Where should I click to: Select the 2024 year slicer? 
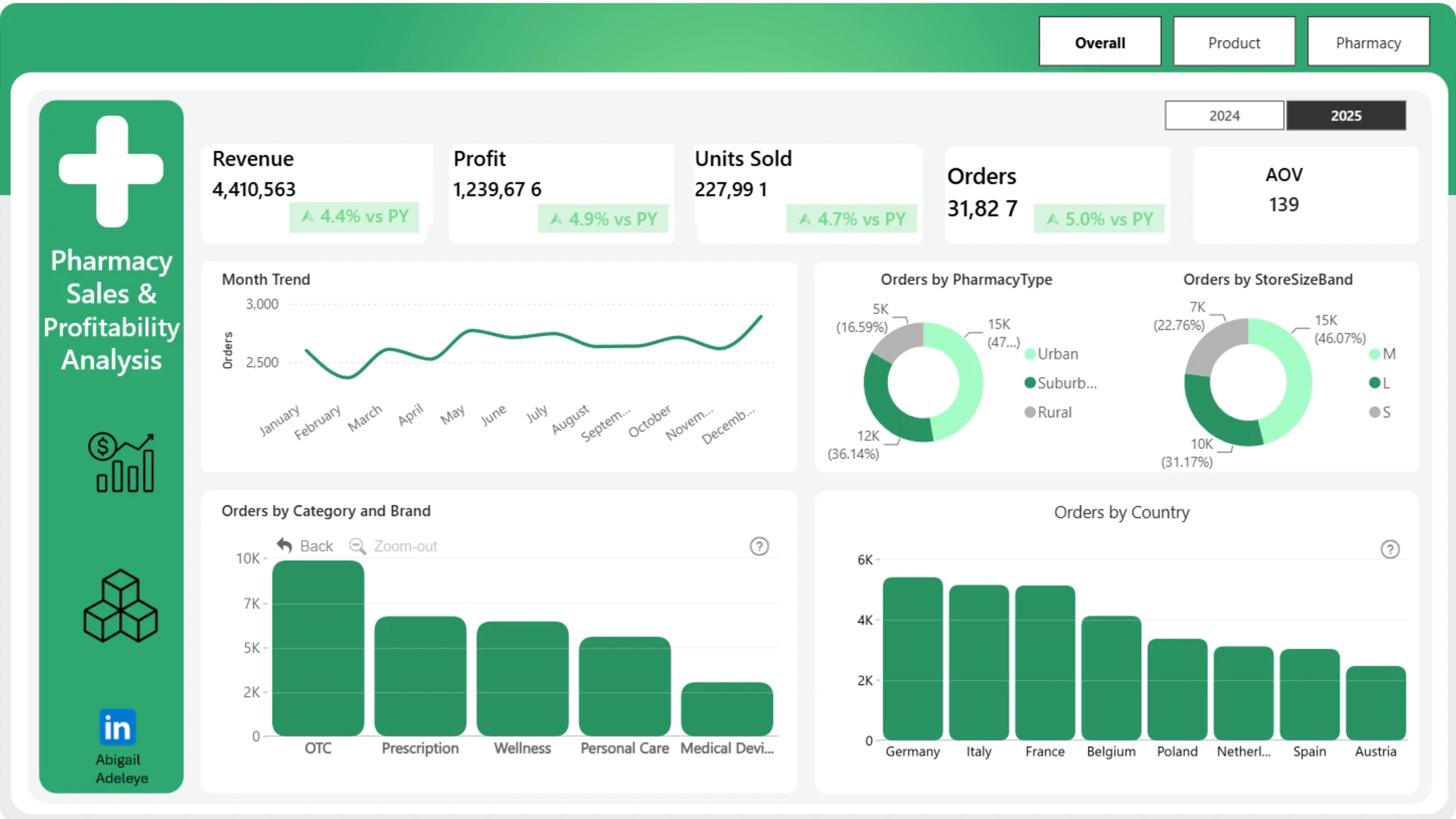click(x=1224, y=115)
